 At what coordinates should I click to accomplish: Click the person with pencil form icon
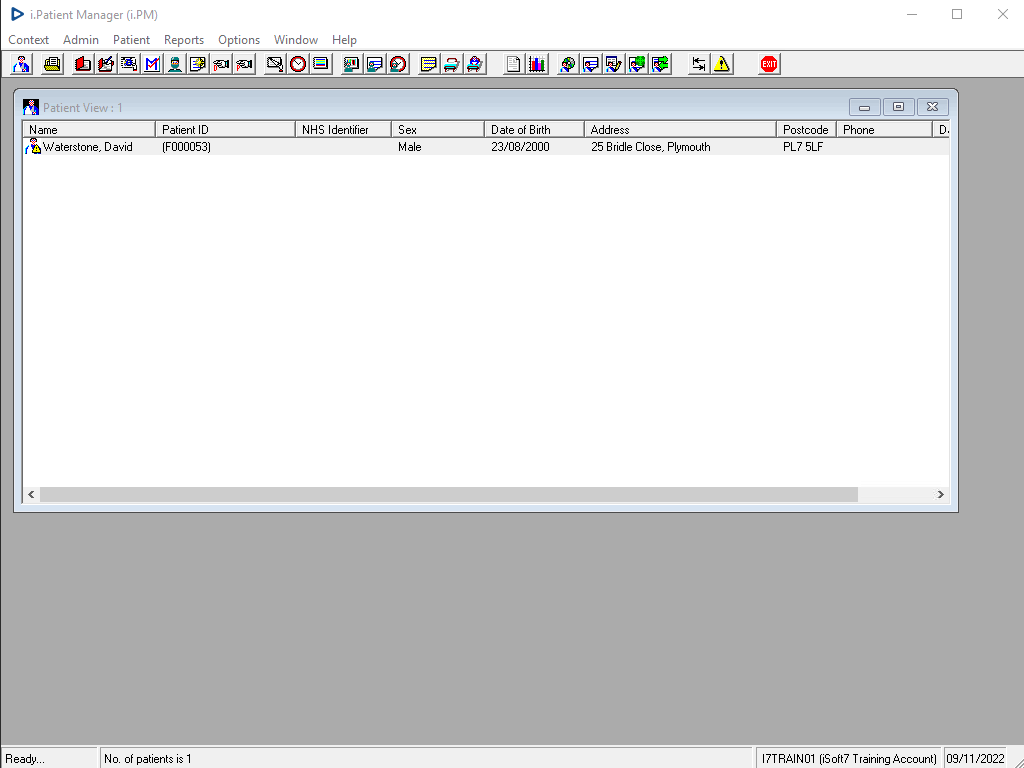[614, 64]
